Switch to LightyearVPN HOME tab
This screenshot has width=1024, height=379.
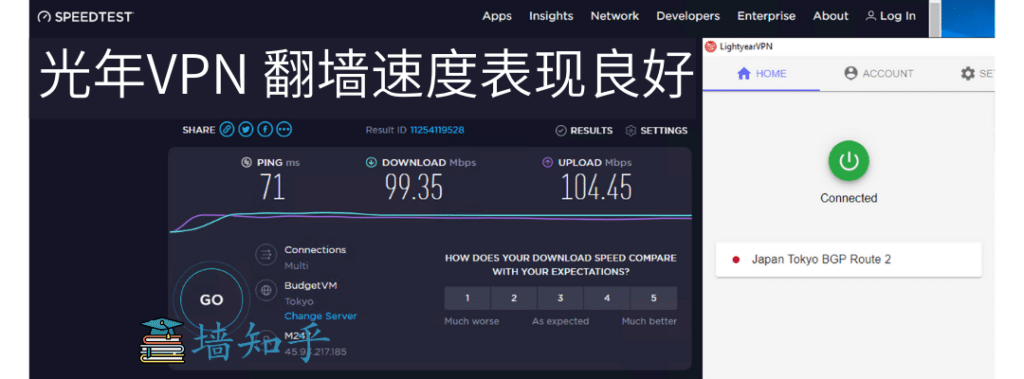(761, 74)
